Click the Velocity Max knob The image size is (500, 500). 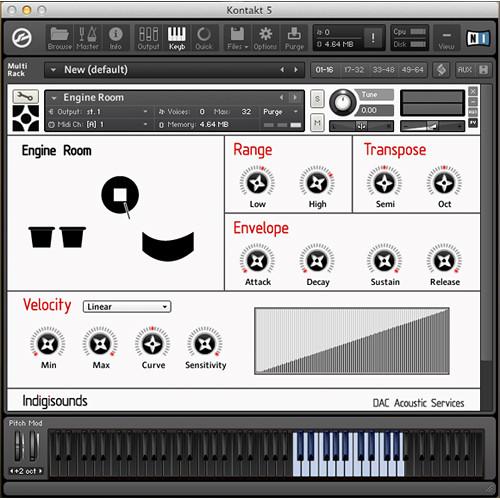coord(100,343)
